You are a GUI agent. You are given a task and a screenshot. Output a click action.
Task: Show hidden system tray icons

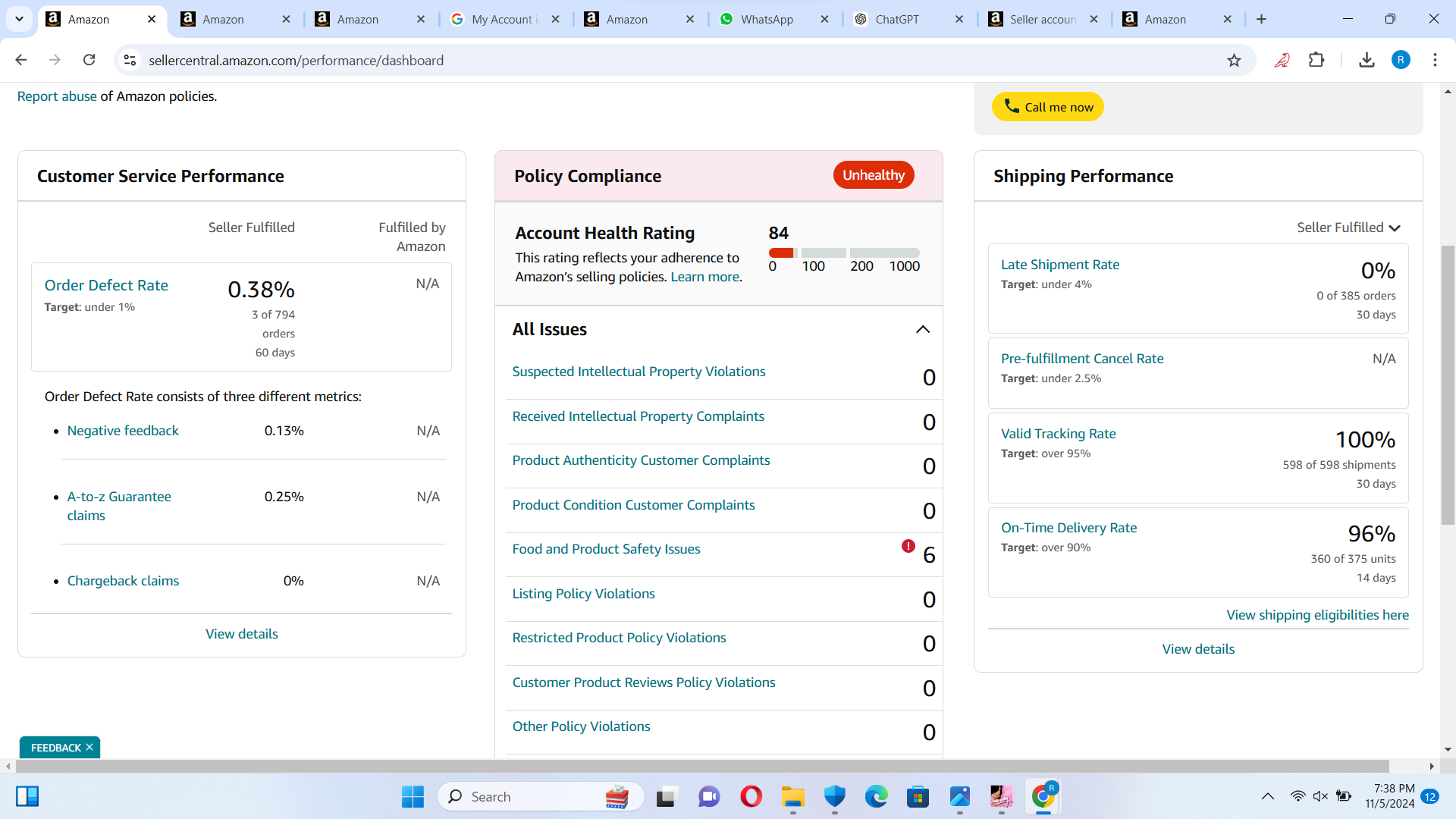pyautogui.click(x=1267, y=796)
